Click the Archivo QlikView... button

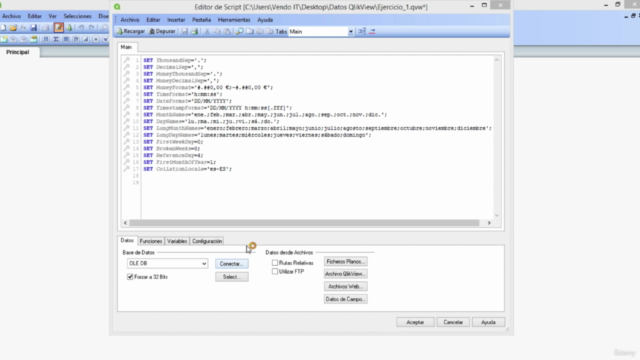345,274
